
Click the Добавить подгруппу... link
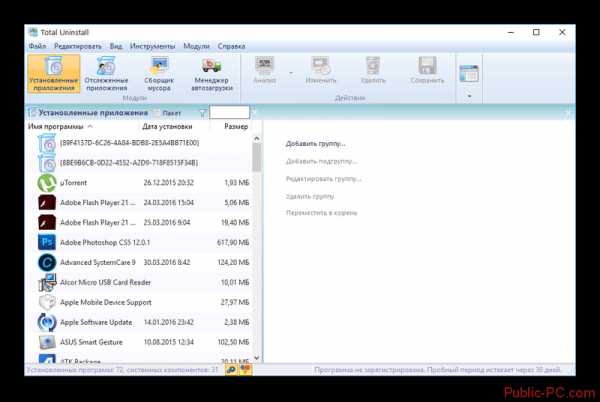tap(321, 161)
